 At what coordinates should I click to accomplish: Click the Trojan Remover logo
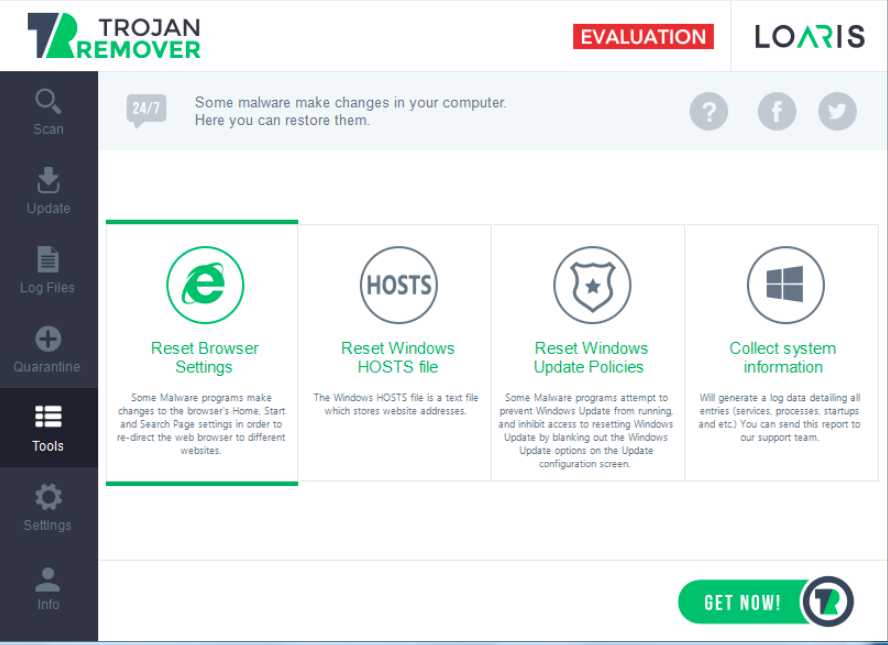[114, 36]
